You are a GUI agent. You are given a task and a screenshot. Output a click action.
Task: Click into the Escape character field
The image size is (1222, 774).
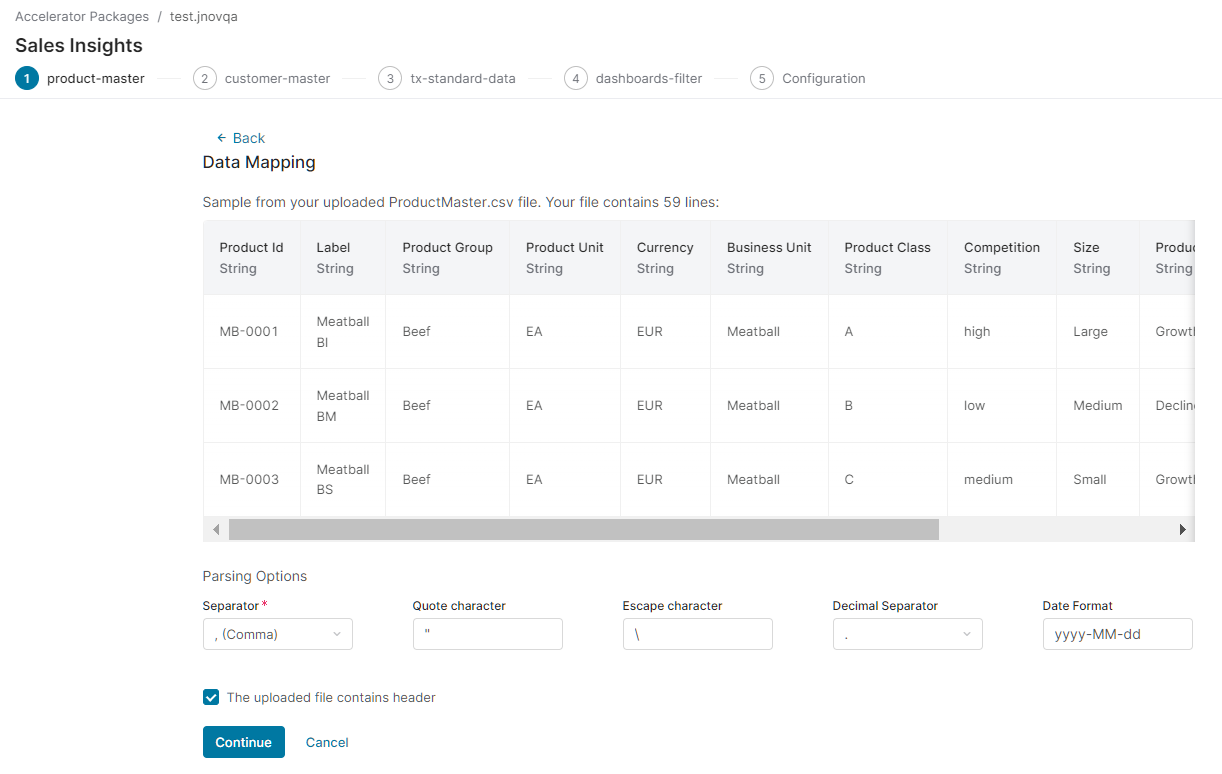[697, 634]
